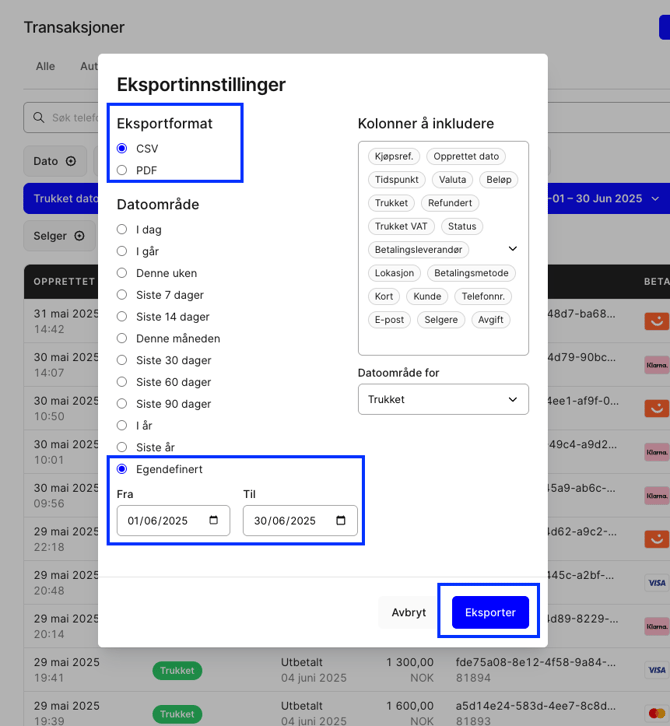Click amount '1 300,00' in the table
This screenshot has width=670, height=726.
pyautogui.click(x=410, y=662)
